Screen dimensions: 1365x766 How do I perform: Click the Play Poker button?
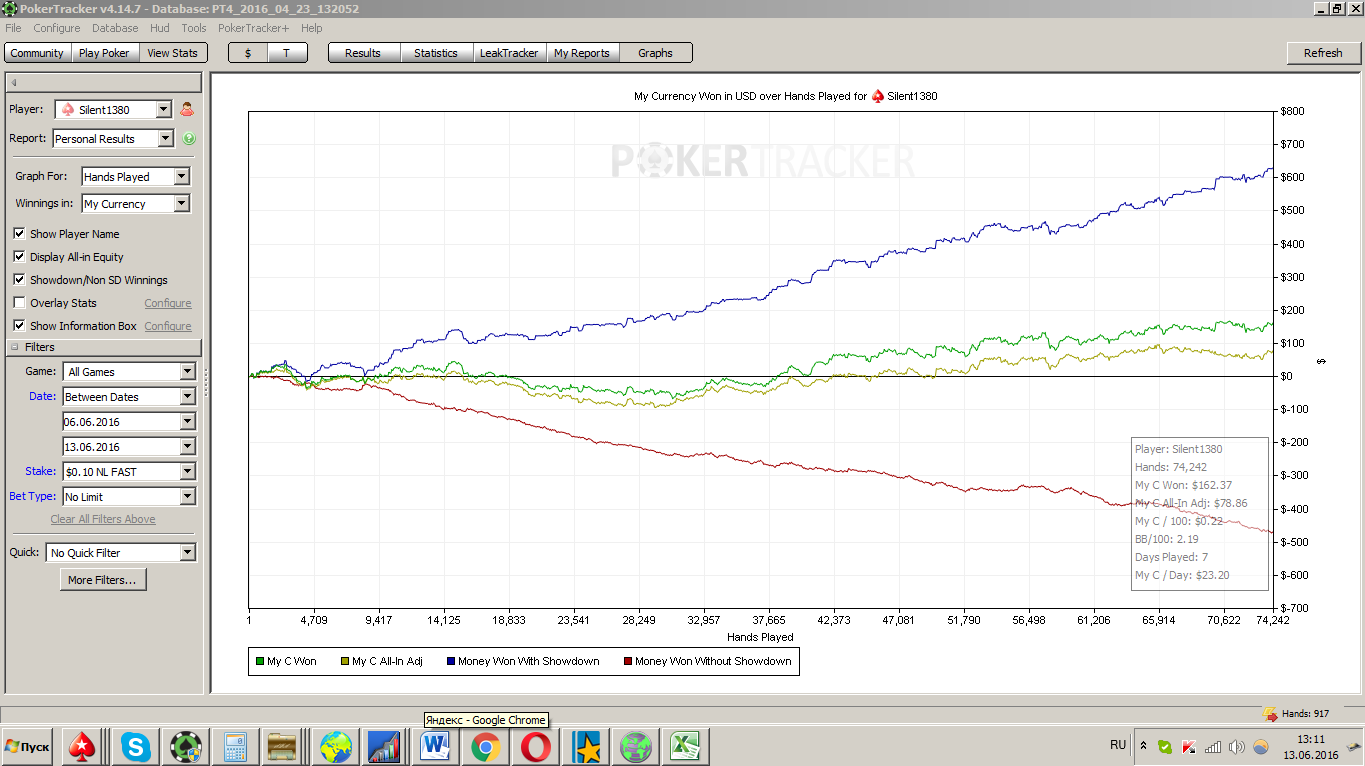pyautogui.click(x=104, y=53)
